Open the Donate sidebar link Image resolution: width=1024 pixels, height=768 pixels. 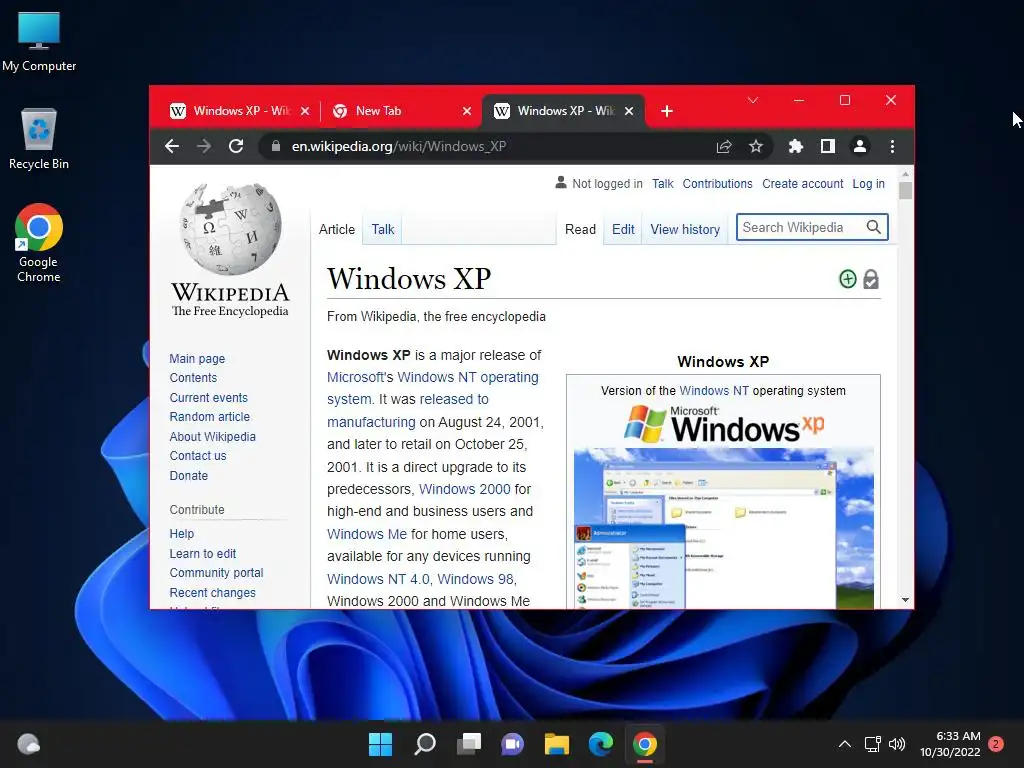(189, 475)
